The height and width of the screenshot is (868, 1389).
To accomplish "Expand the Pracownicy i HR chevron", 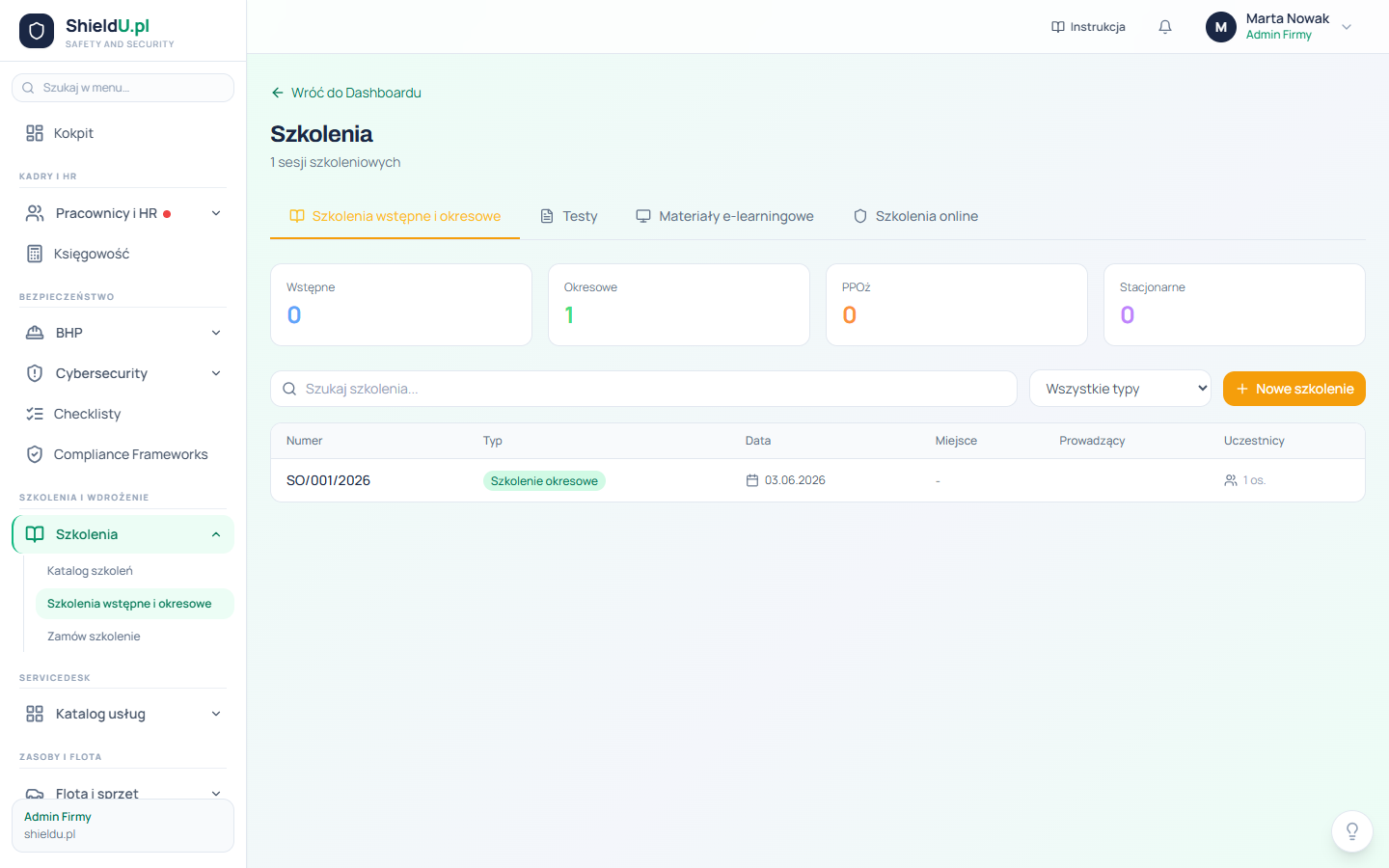I will click(x=216, y=213).
